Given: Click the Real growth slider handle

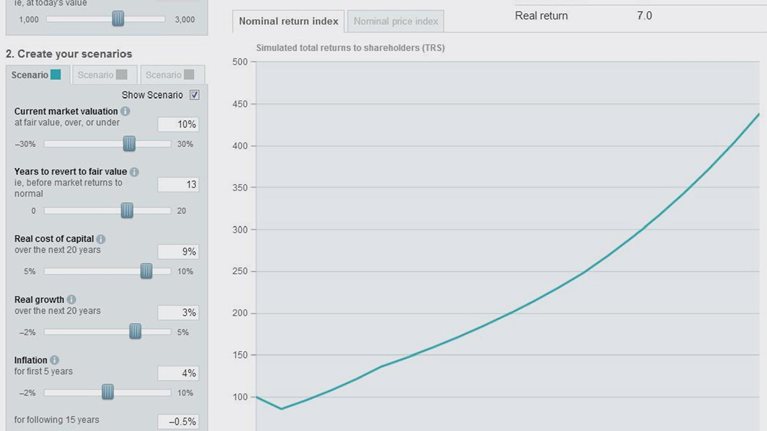Looking at the screenshot, I should [x=135, y=331].
